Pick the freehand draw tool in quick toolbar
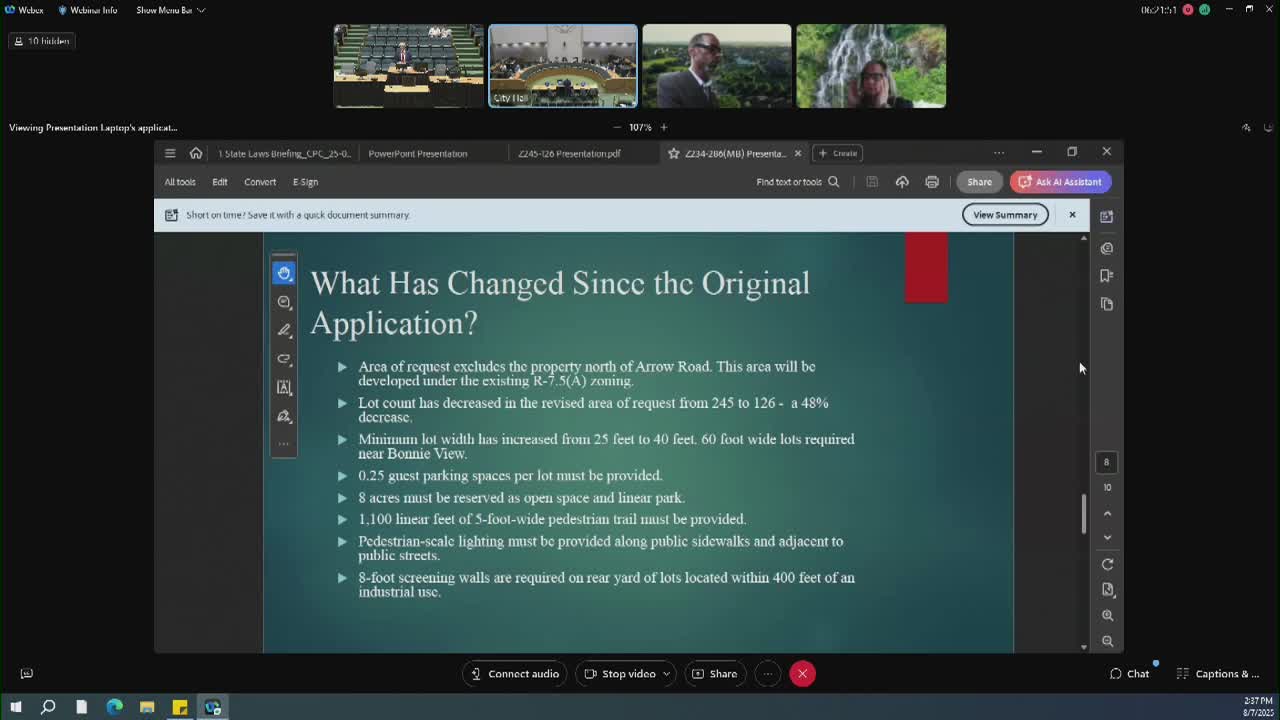1280x720 pixels. (284, 358)
